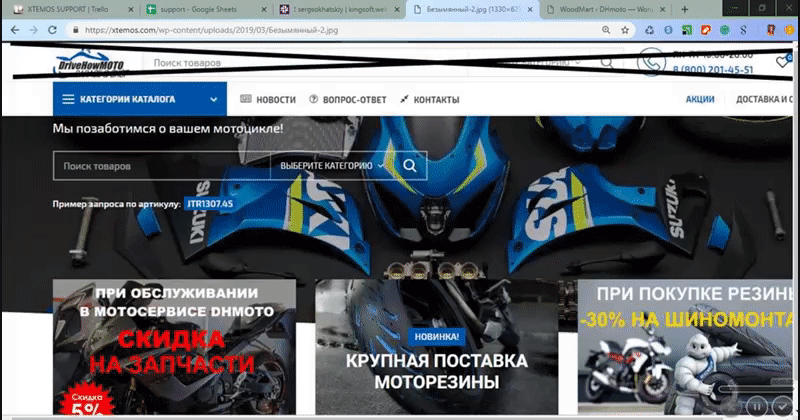Click text Мы позаботимся о вашем мотоцикле!

click(168, 129)
